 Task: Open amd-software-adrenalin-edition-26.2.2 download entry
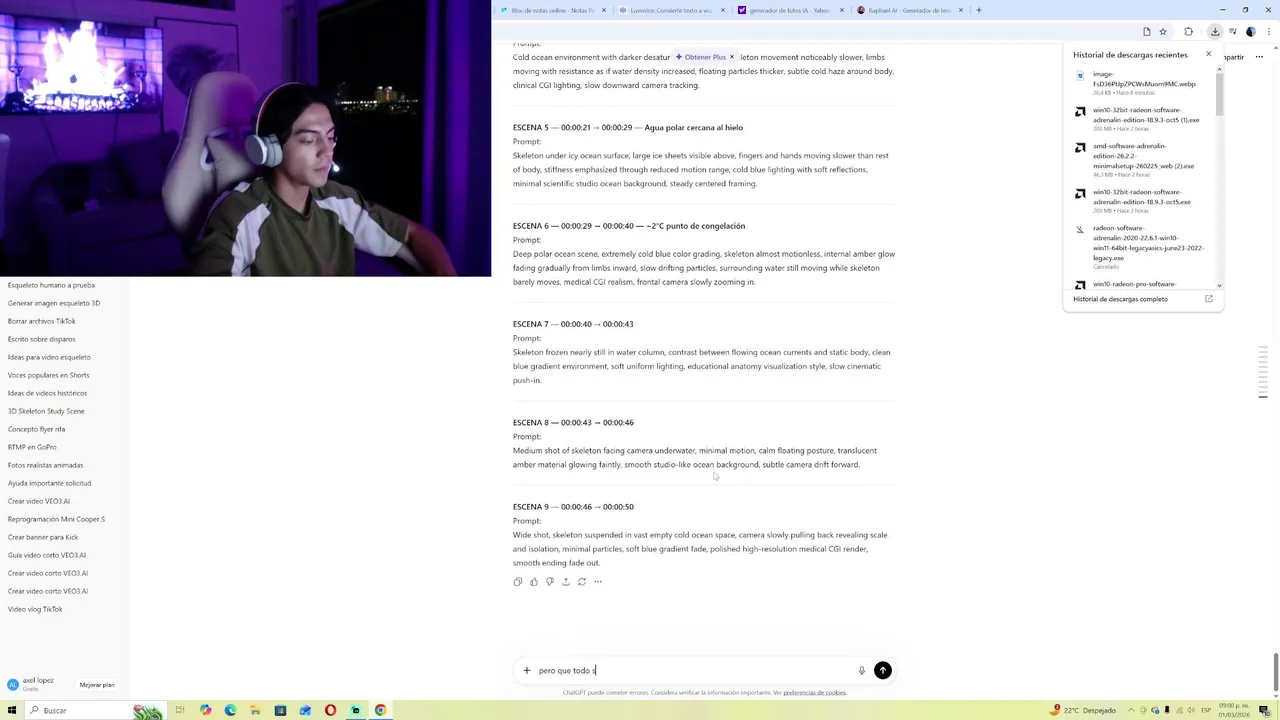pyautogui.click(x=1140, y=160)
